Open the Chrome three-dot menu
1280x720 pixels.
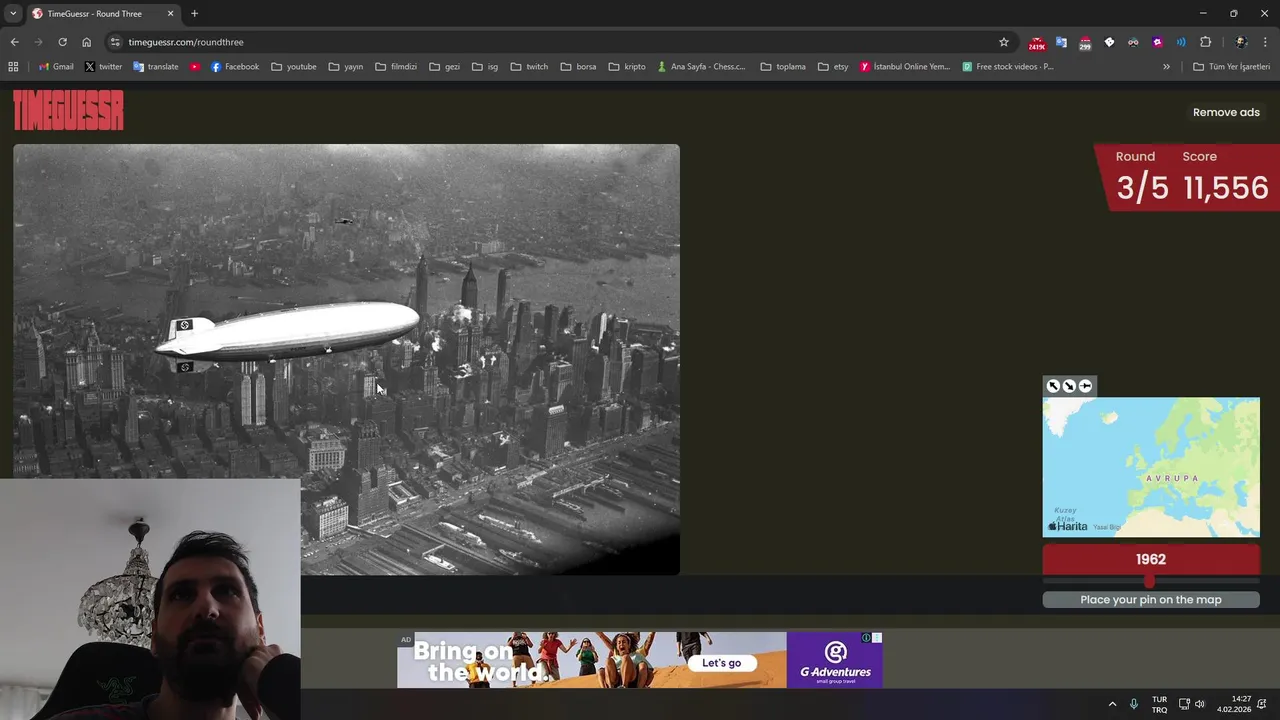1266,42
